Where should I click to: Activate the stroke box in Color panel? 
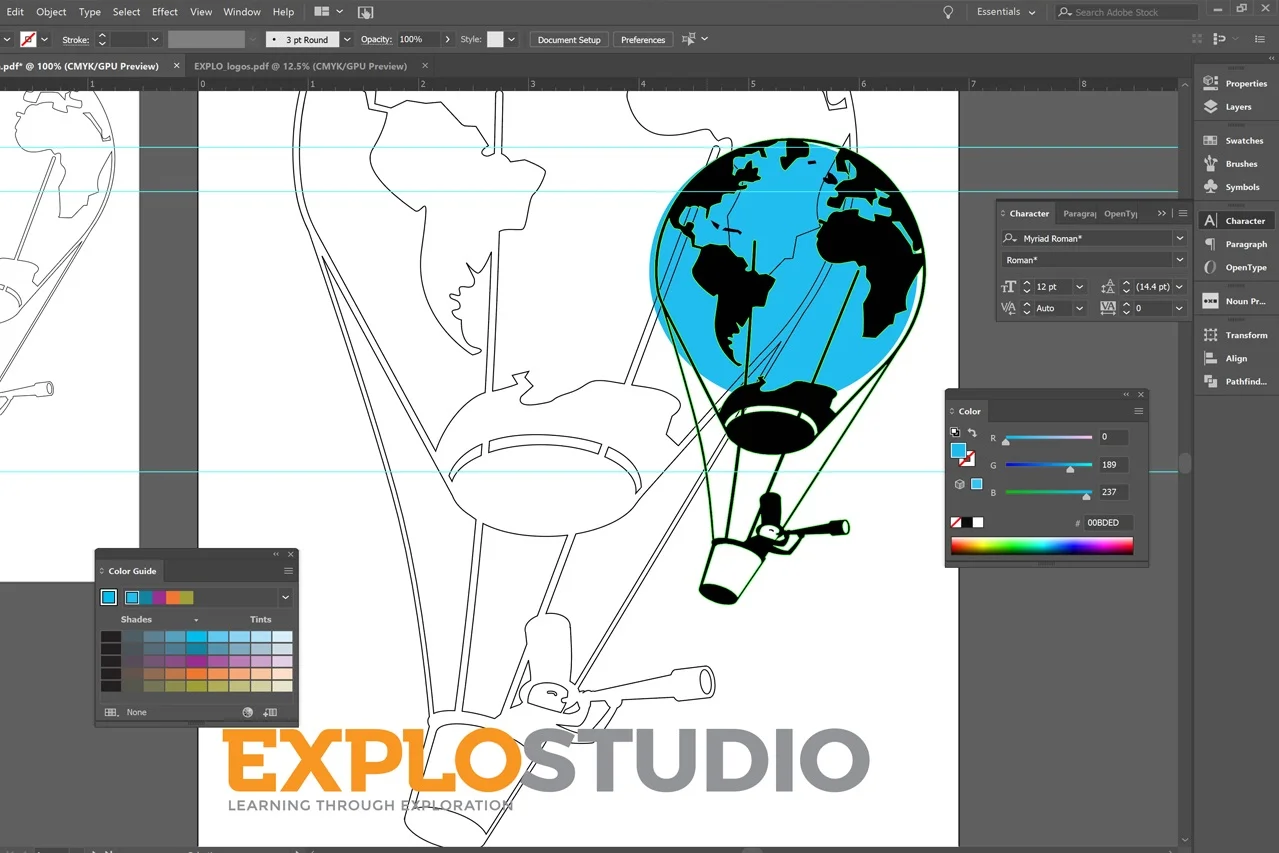click(x=968, y=459)
